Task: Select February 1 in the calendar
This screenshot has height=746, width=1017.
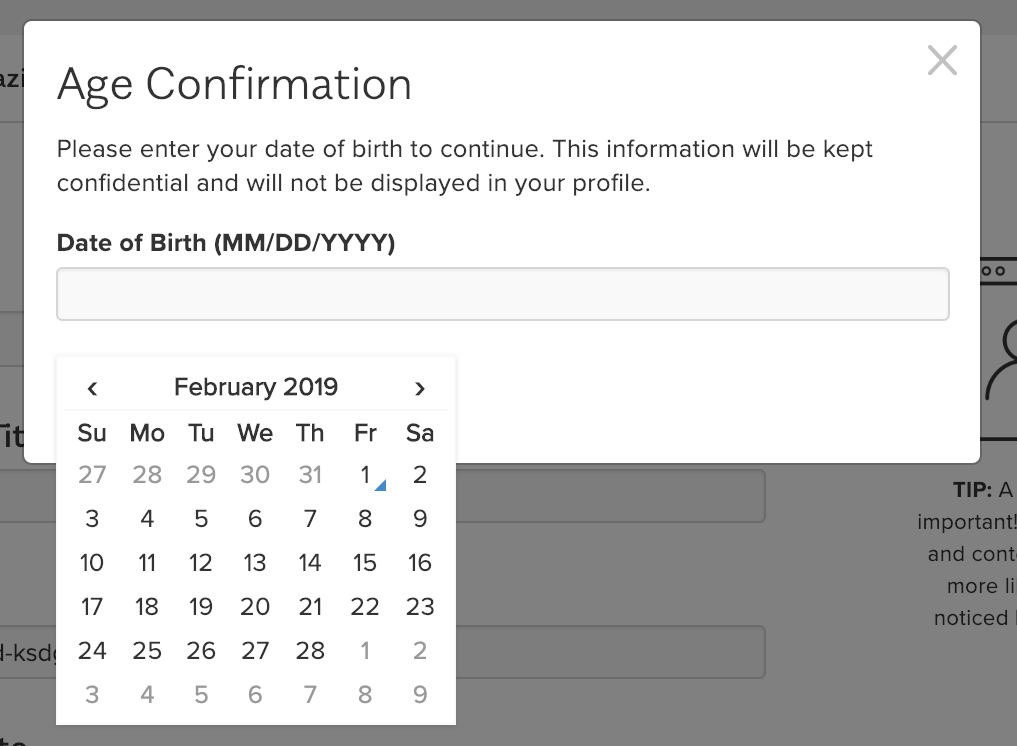Action: tap(366, 475)
